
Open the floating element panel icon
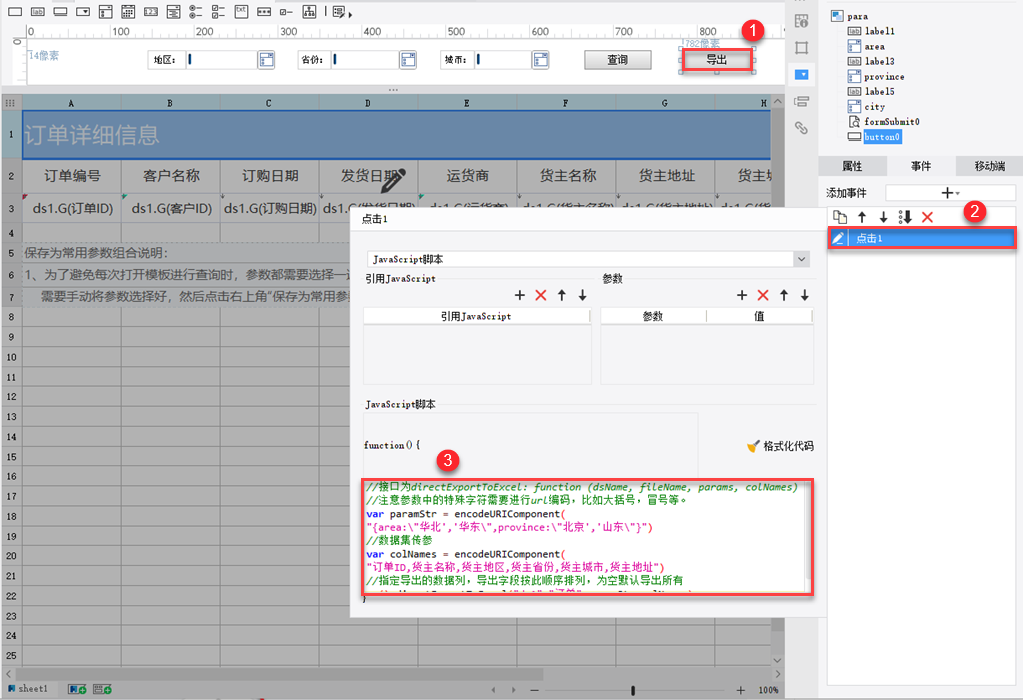802,48
